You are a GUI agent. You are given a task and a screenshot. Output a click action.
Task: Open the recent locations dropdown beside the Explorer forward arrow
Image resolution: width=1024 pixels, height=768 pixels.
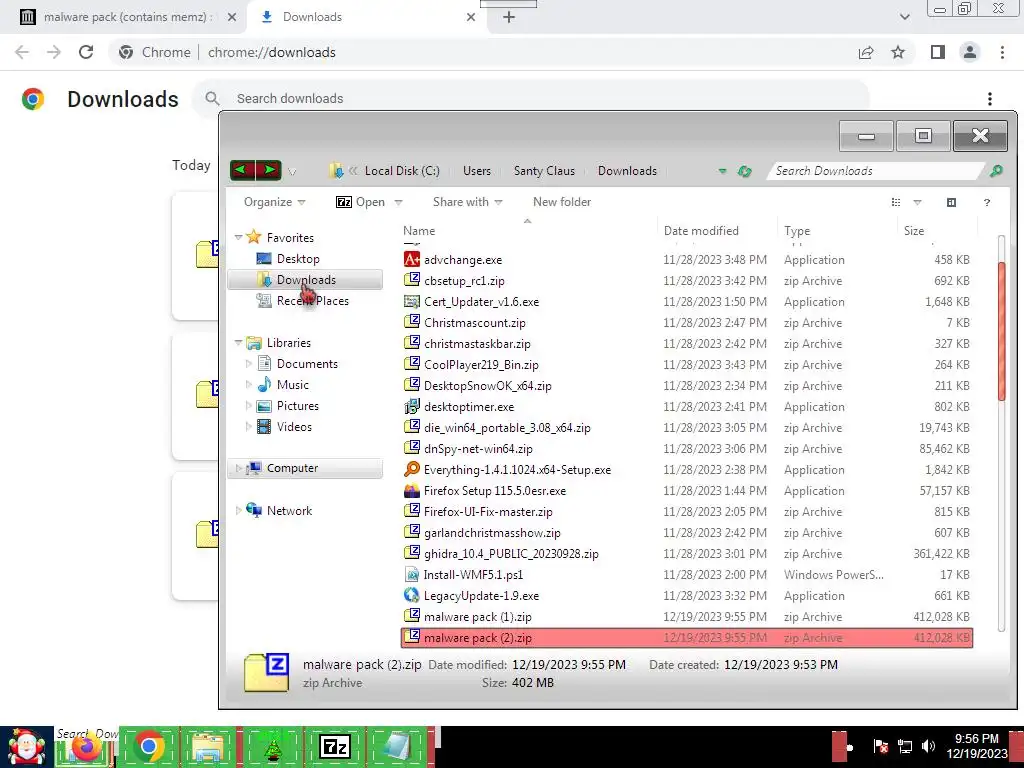(292, 172)
